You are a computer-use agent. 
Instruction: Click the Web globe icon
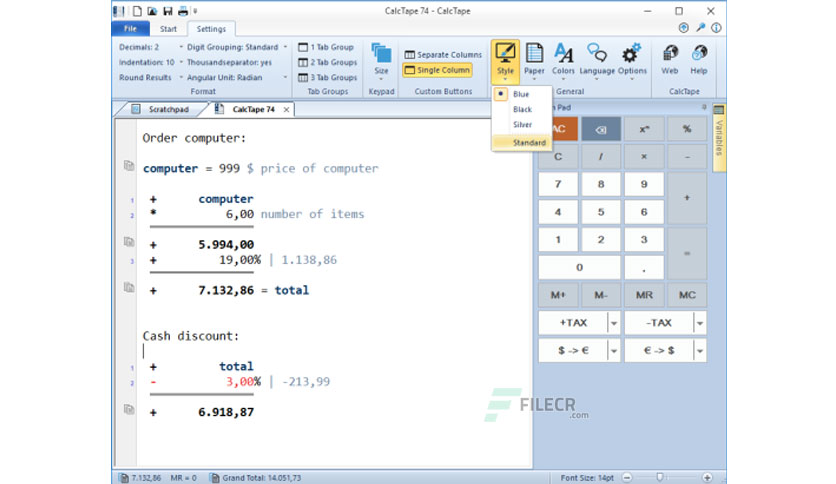670,60
